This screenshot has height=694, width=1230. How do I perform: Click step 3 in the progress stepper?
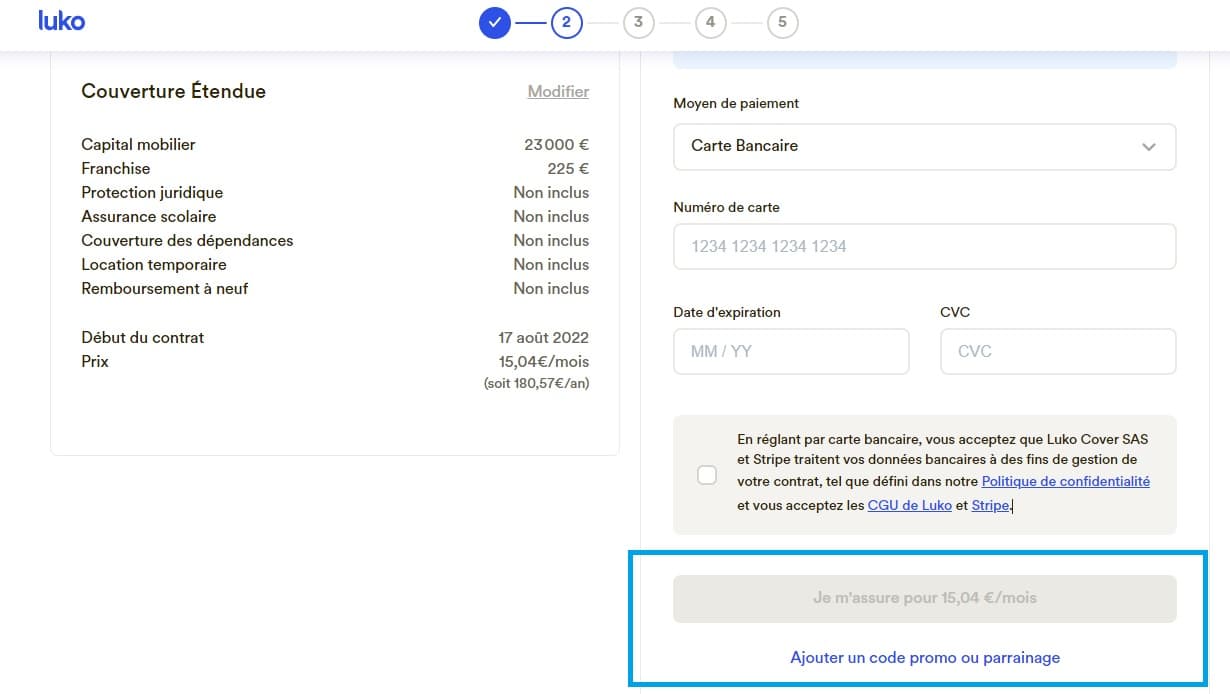(638, 21)
